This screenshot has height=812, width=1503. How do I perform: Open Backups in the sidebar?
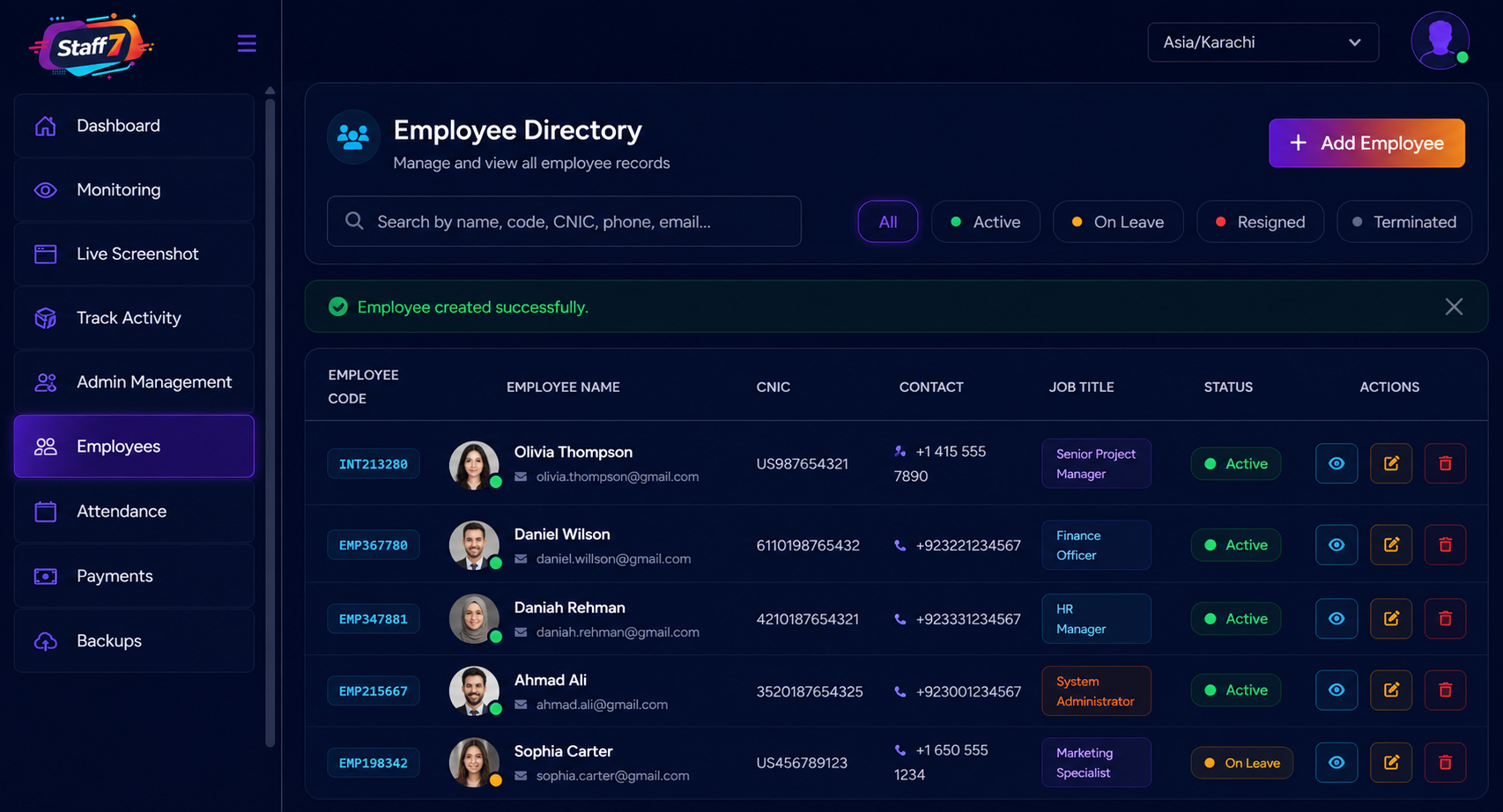pyautogui.click(x=134, y=640)
